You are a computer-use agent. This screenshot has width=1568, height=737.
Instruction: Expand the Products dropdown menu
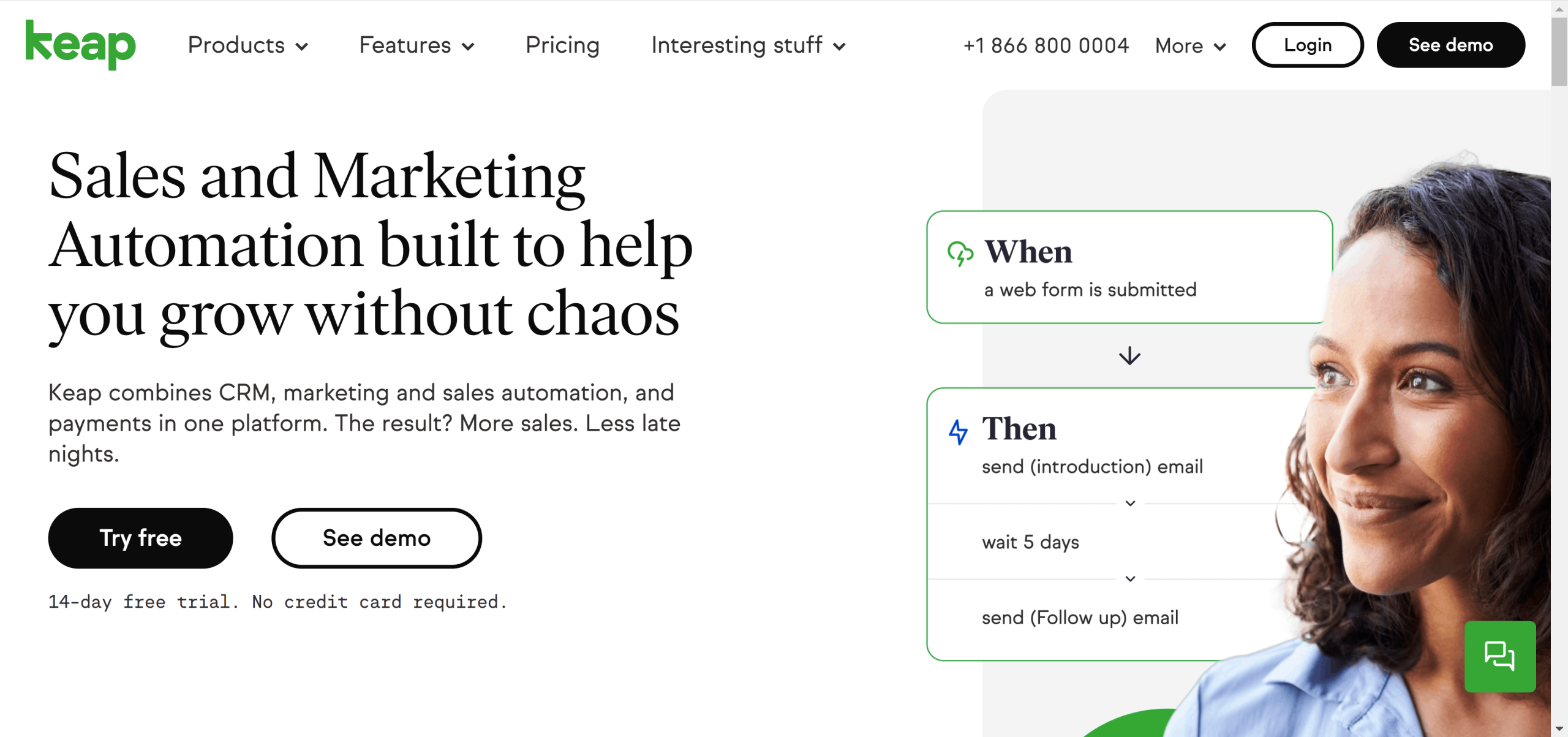(x=248, y=45)
